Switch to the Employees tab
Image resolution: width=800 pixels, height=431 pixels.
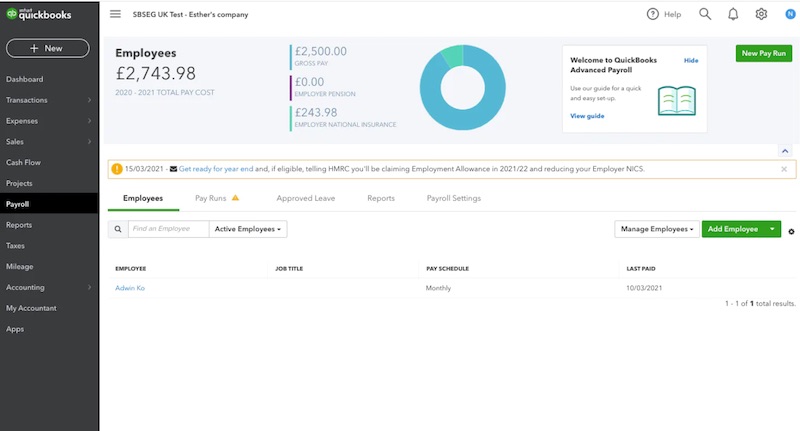point(143,198)
